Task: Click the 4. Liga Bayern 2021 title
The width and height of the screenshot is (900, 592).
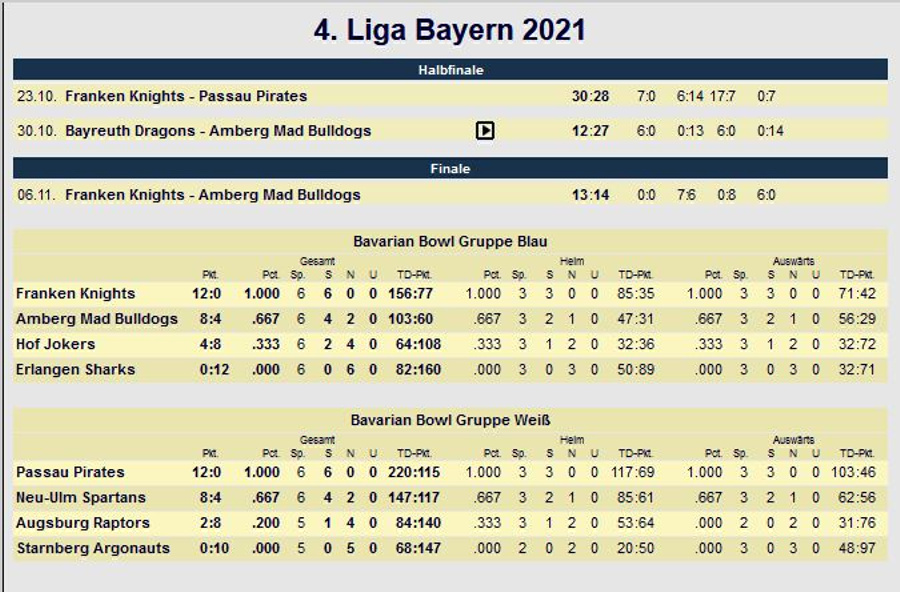Action: [450, 30]
